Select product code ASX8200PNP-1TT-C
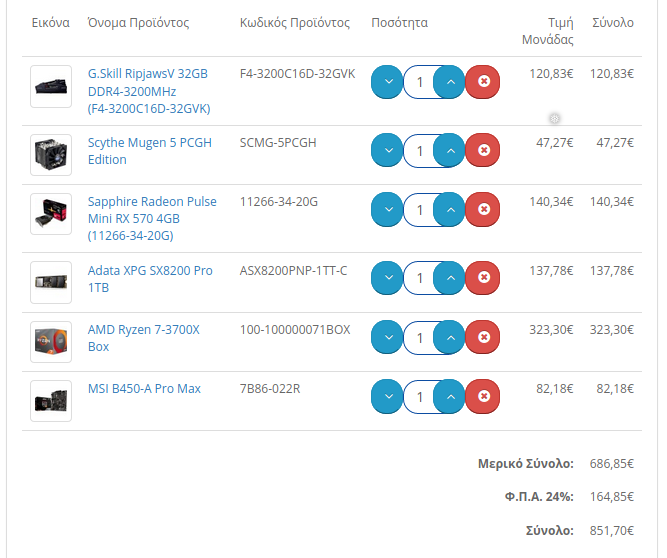 click(x=294, y=270)
